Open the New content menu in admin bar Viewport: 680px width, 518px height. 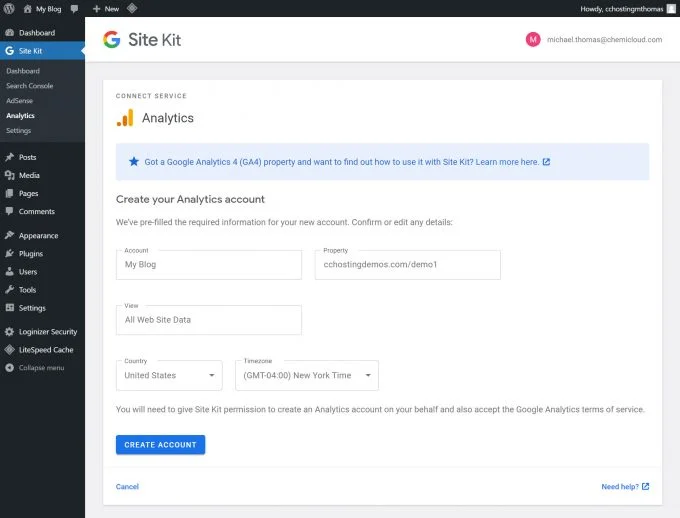click(106, 9)
